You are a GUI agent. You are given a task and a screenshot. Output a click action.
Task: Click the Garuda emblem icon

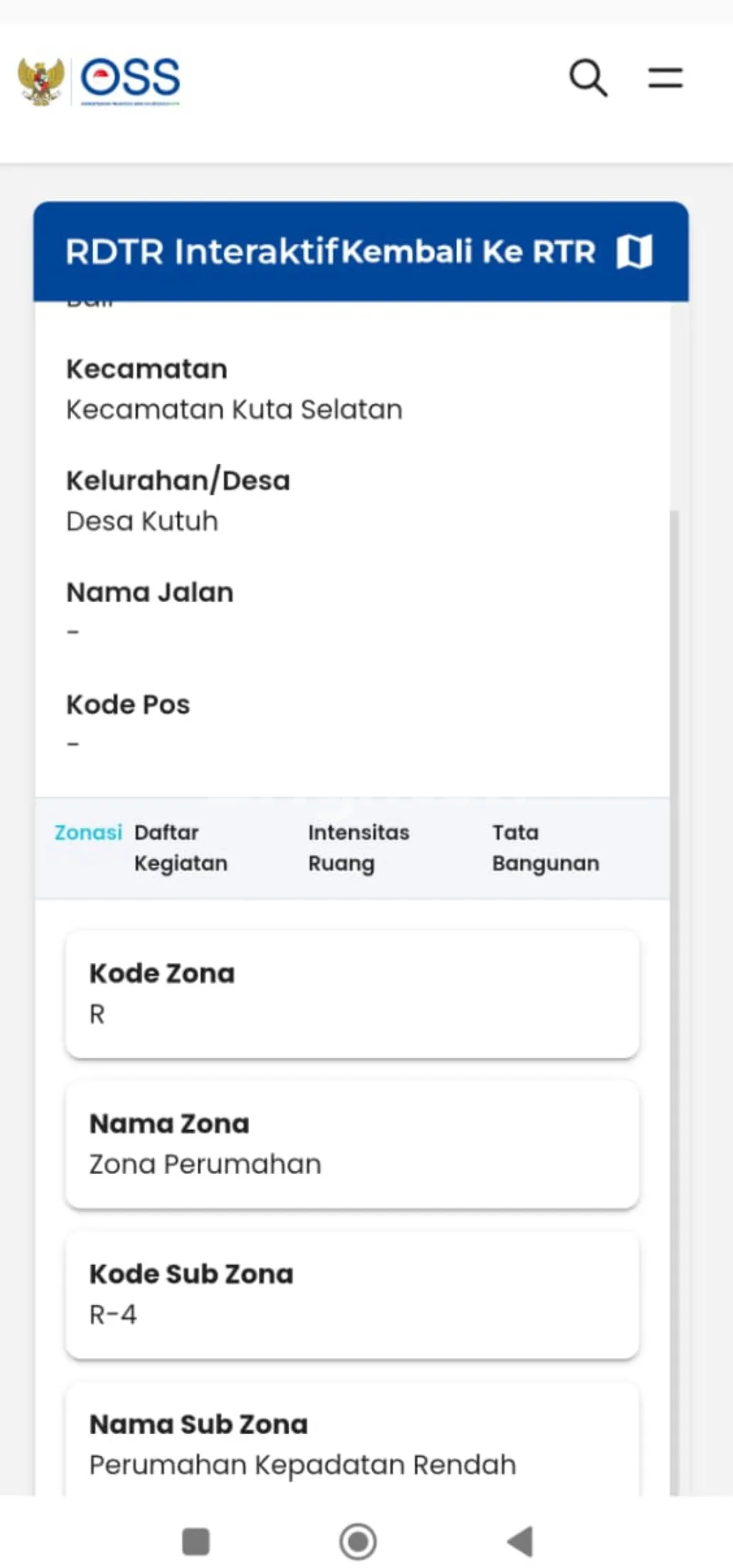coord(41,81)
